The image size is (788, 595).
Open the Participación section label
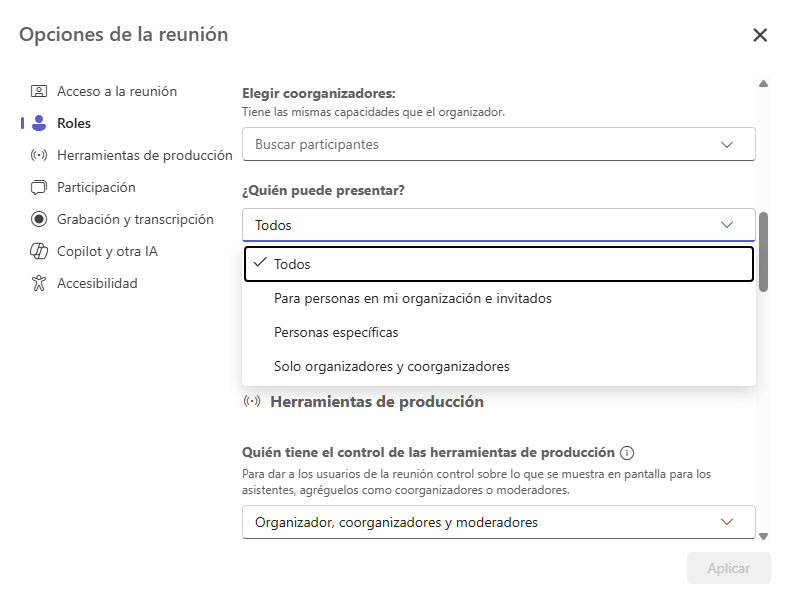96,187
